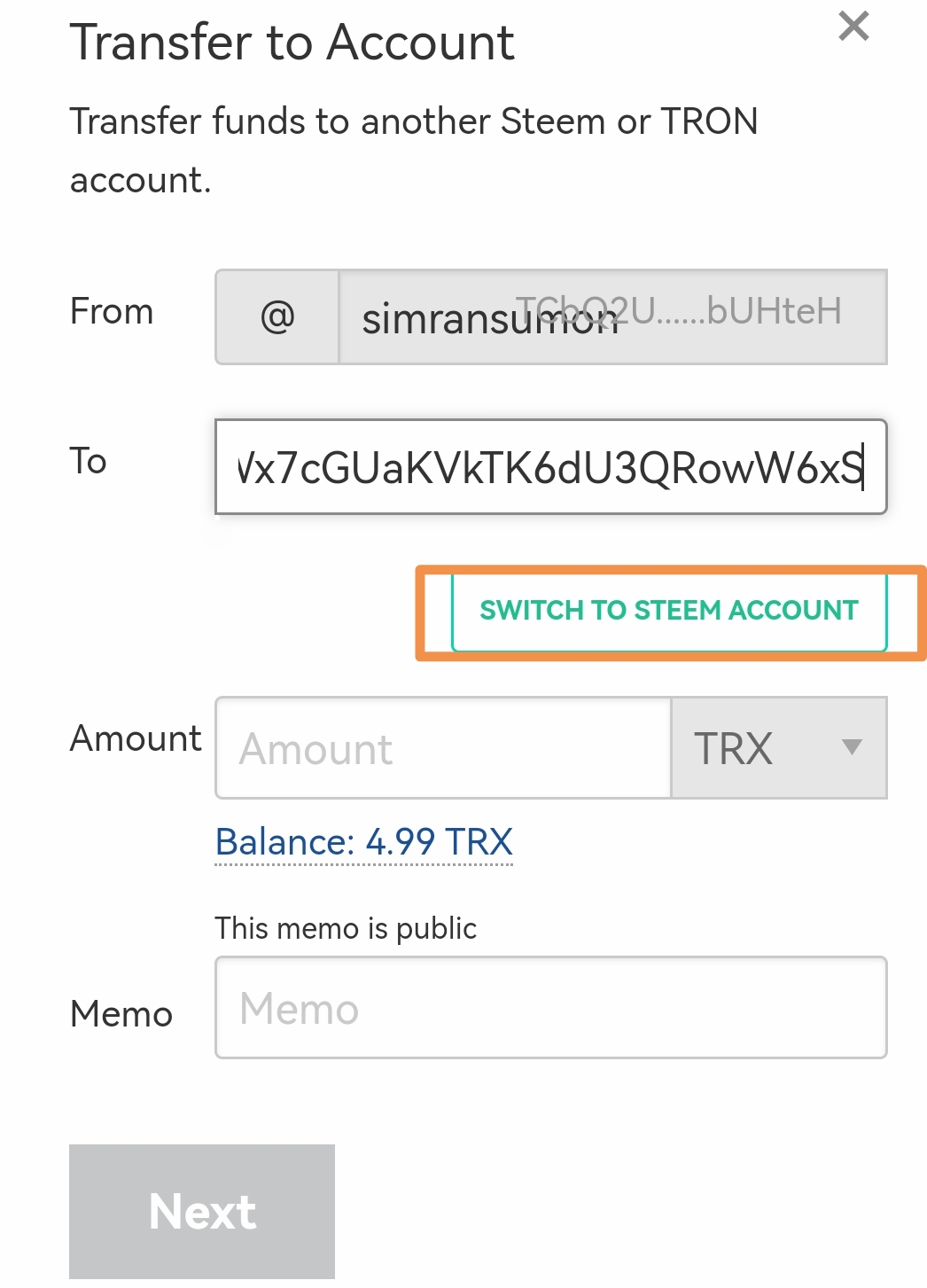Focus the Amount input box
Image resolution: width=927 pixels, height=1288 pixels.
click(x=443, y=748)
